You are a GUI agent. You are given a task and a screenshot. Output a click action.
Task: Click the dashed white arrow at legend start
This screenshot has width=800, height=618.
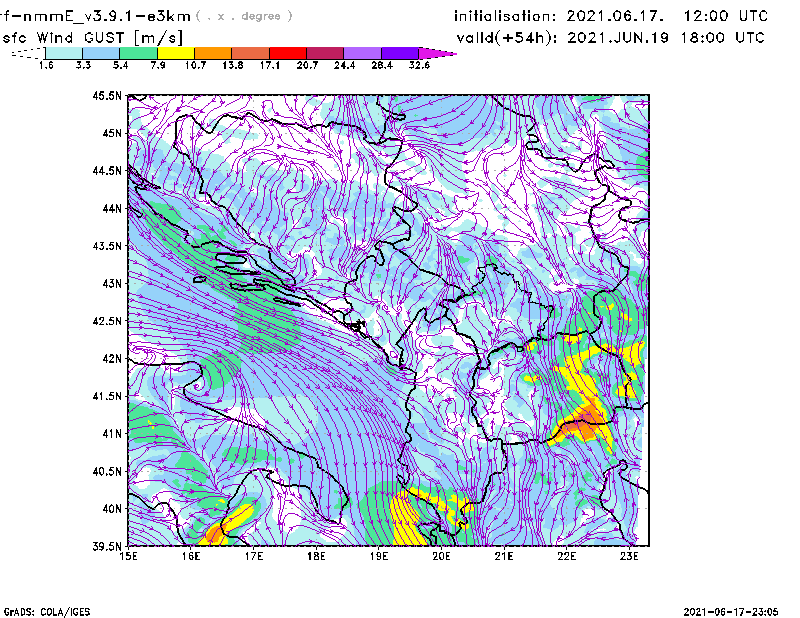click(28, 53)
